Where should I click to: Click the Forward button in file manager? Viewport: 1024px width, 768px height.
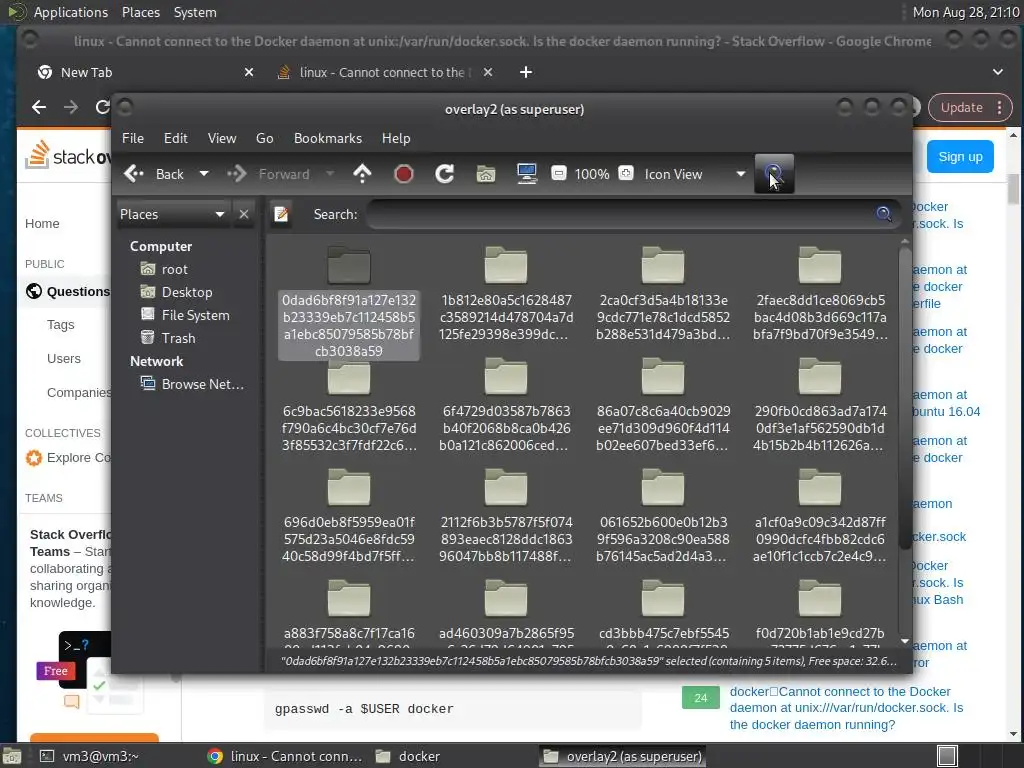(x=268, y=174)
